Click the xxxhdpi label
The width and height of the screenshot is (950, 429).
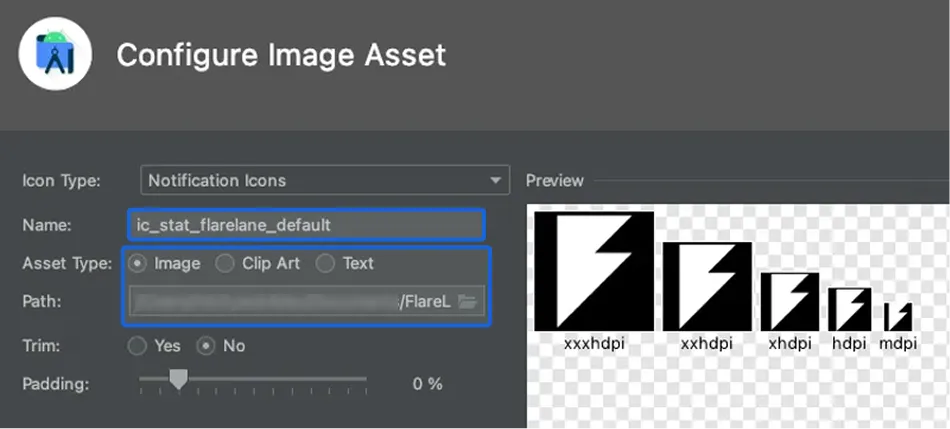[594, 344]
